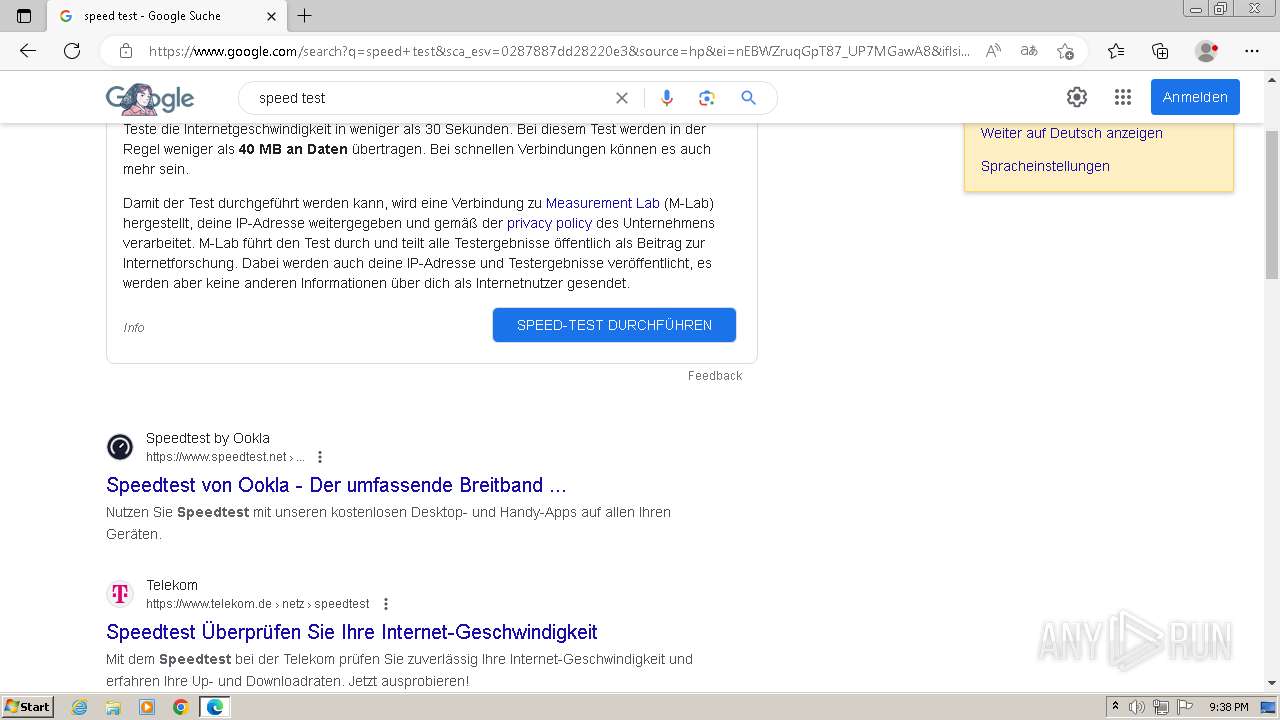Reload the page with refresh icon

click(x=72, y=51)
